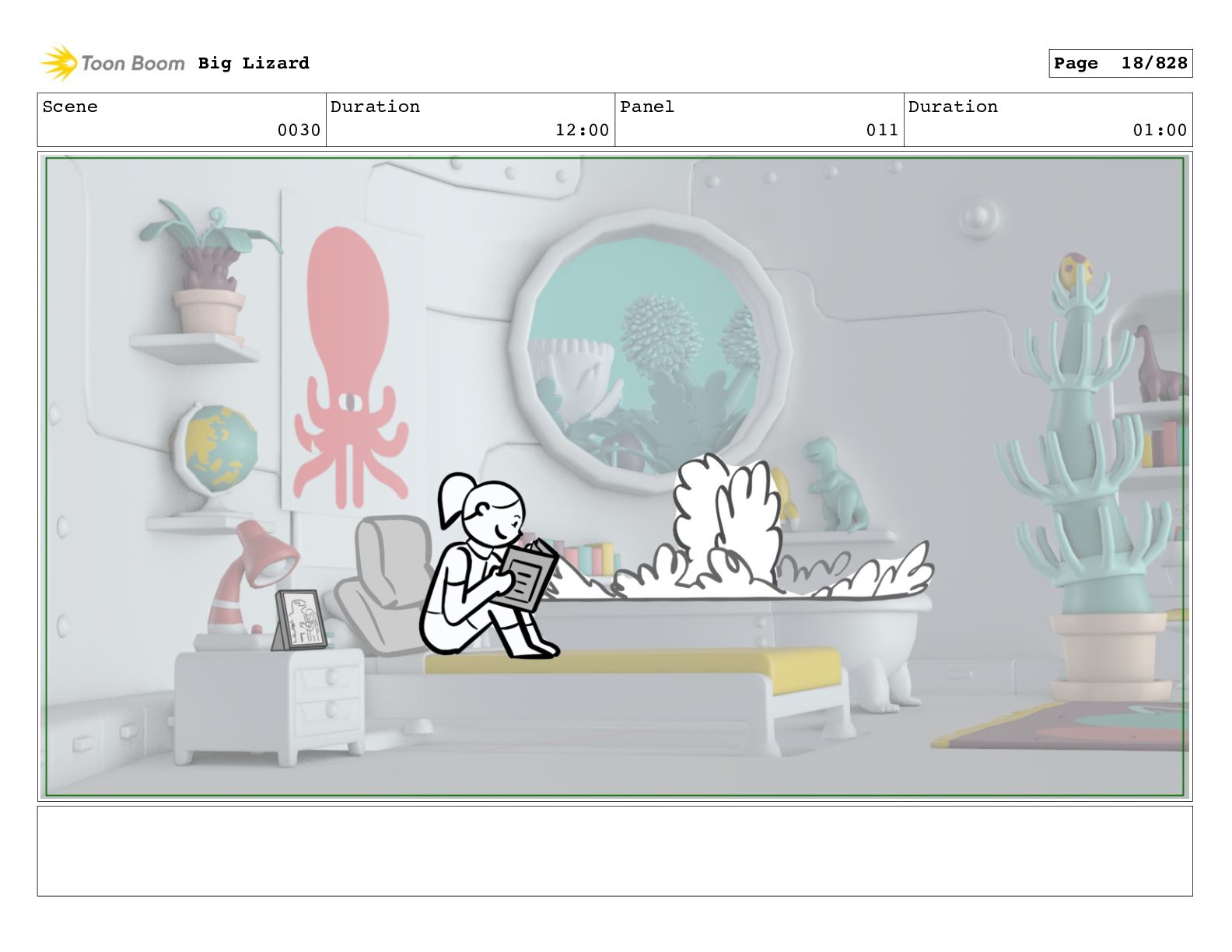Screen dimensions: 1232x952
Task: Click the empty notes box below the panel
Action: point(614,851)
